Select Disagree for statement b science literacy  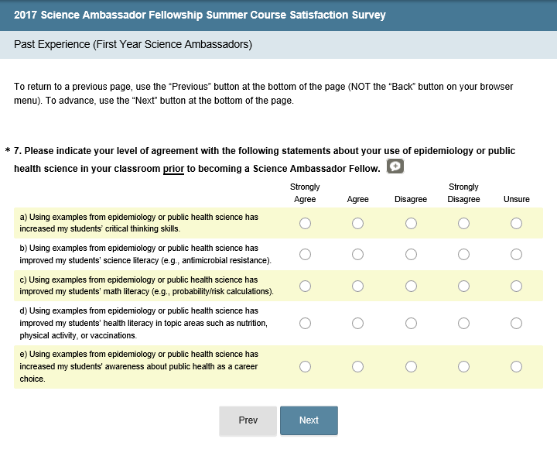tap(411, 254)
